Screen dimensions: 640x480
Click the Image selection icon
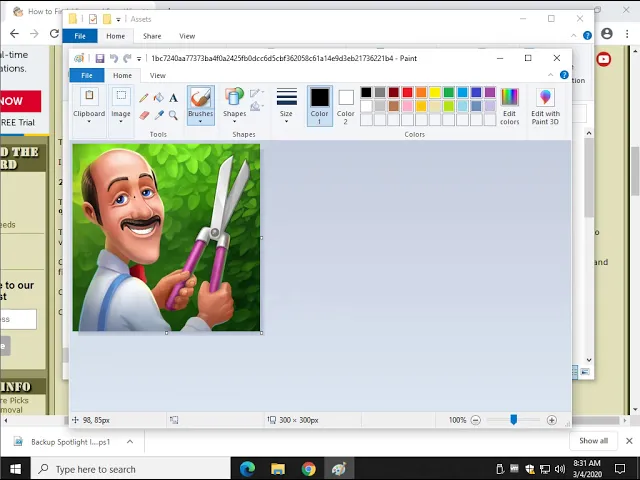coord(121,96)
